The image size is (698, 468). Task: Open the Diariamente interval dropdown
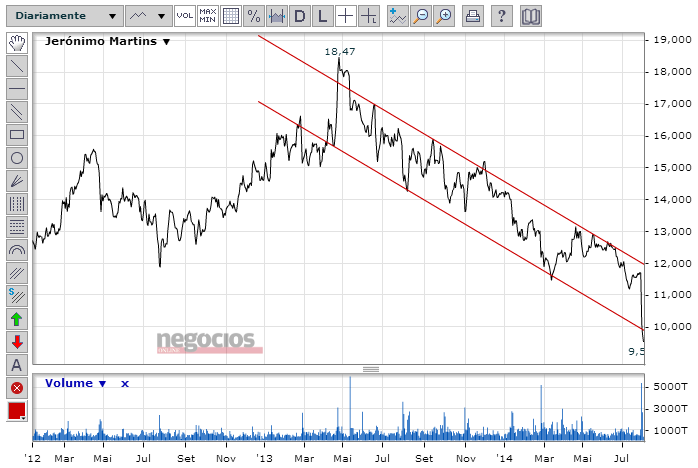tap(65, 16)
